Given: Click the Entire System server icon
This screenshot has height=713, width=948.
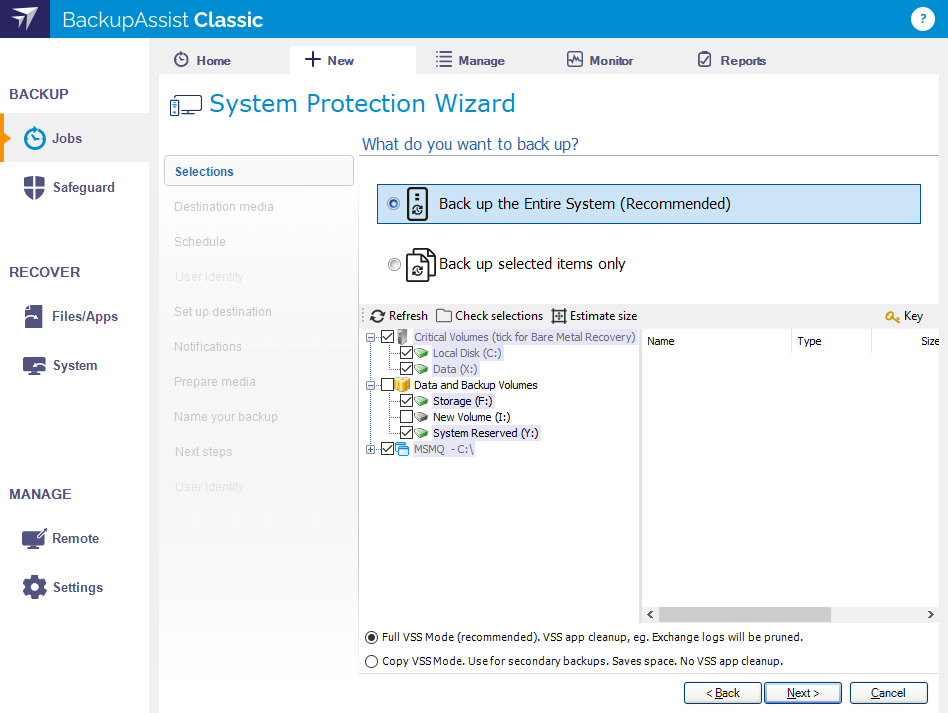Looking at the screenshot, I should [417, 204].
